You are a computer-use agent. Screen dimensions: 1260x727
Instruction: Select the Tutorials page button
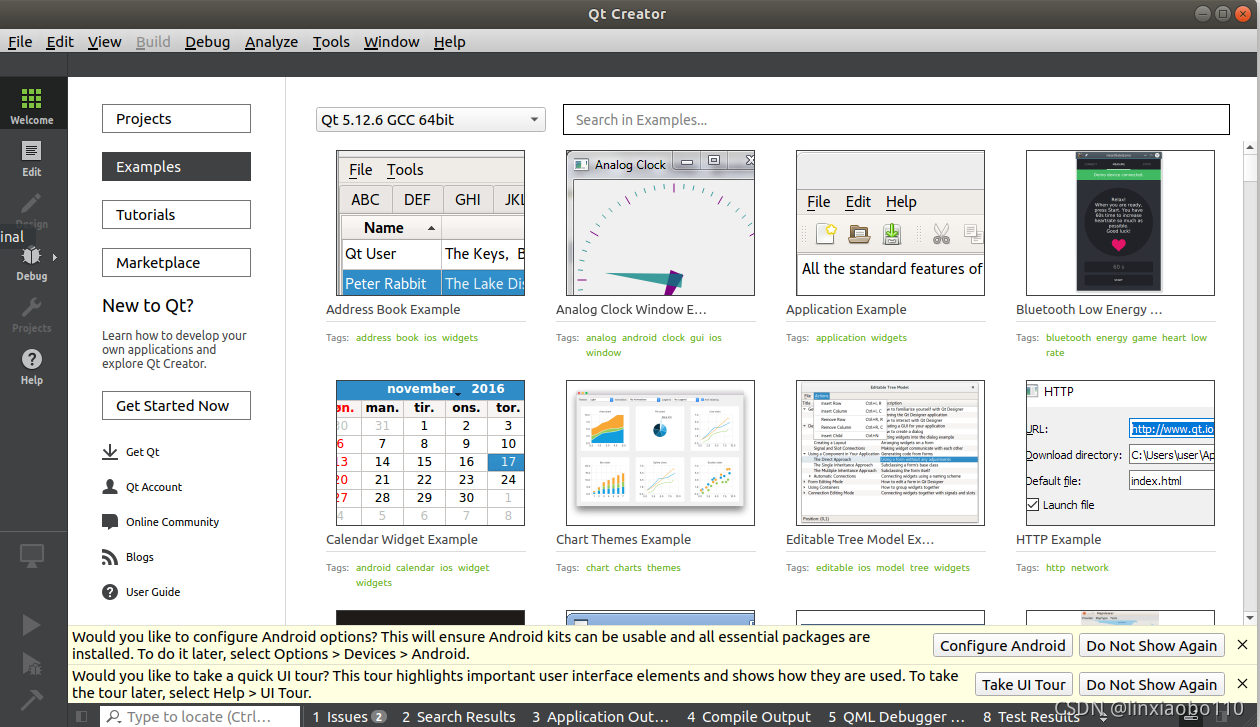coord(176,215)
